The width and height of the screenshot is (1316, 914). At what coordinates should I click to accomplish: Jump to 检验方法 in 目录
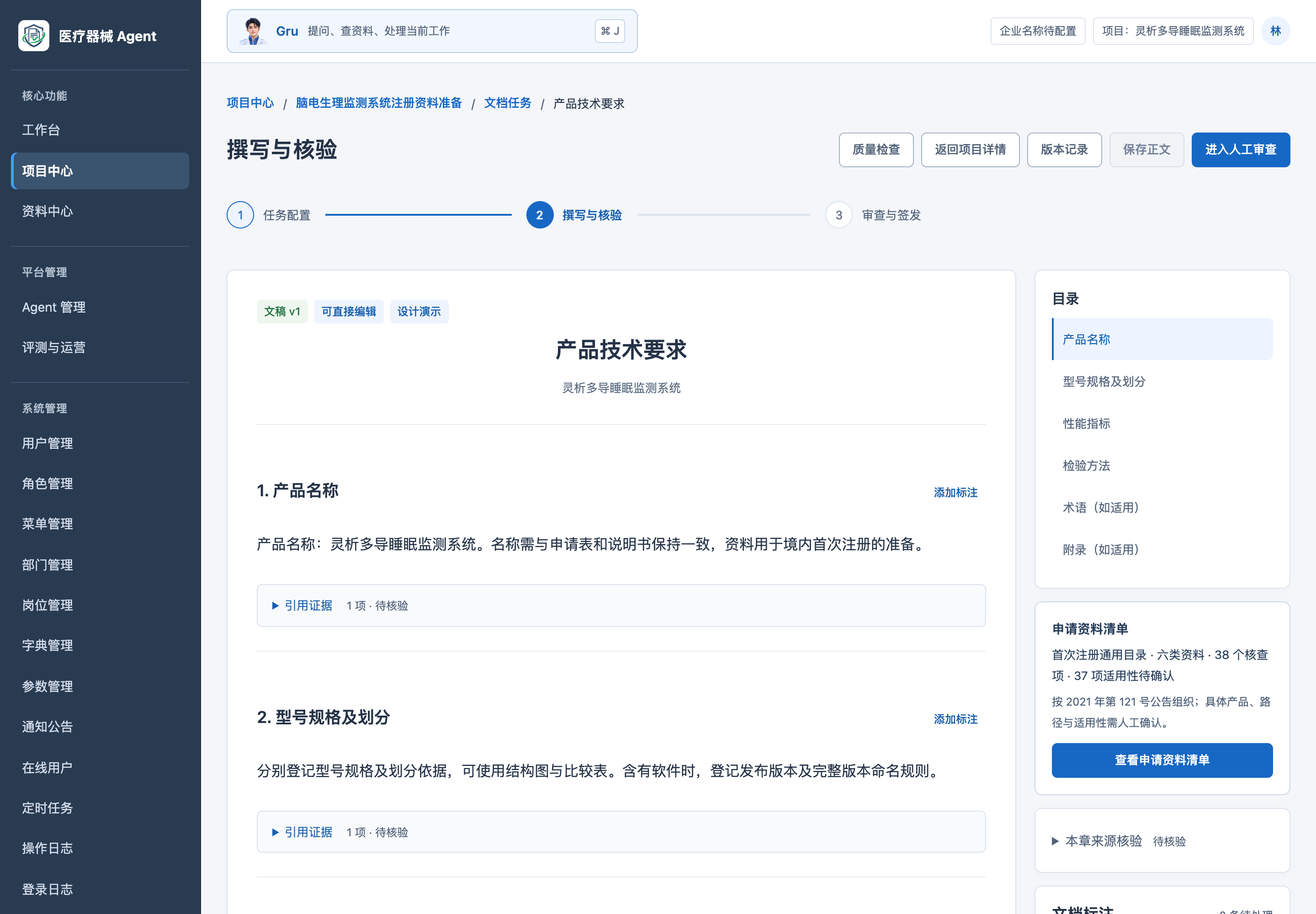coord(1162,466)
